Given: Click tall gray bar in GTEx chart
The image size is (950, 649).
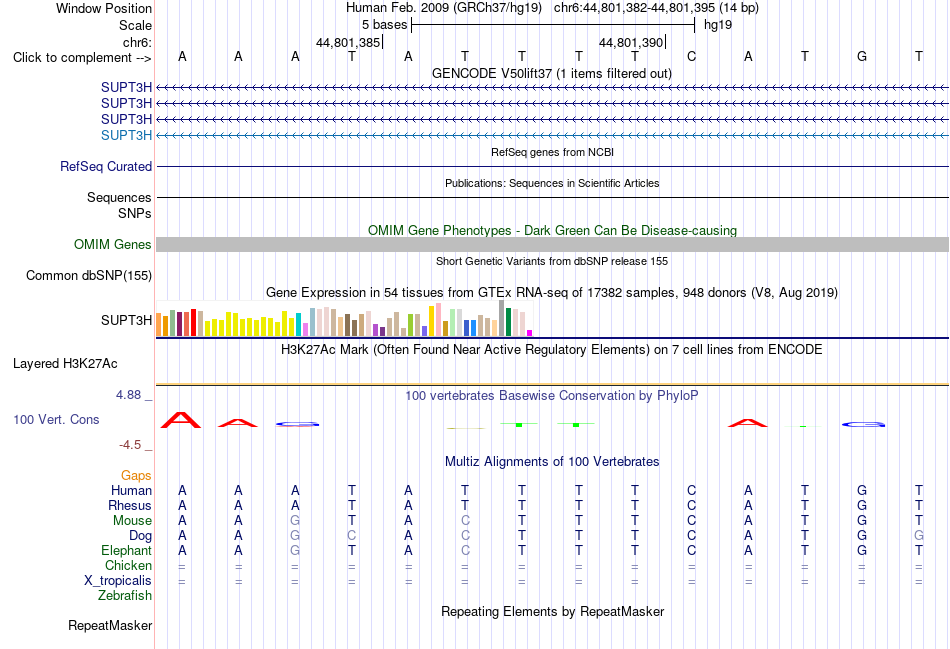Looking at the screenshot, I should [501, 318].
